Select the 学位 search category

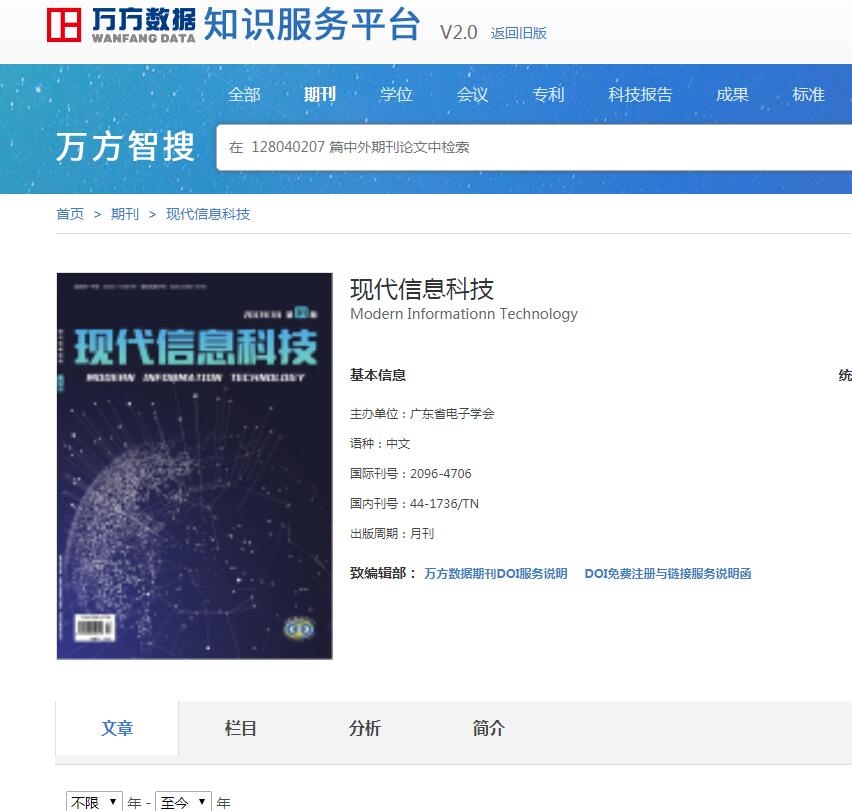pyautogui.click(x=396, y=95)
